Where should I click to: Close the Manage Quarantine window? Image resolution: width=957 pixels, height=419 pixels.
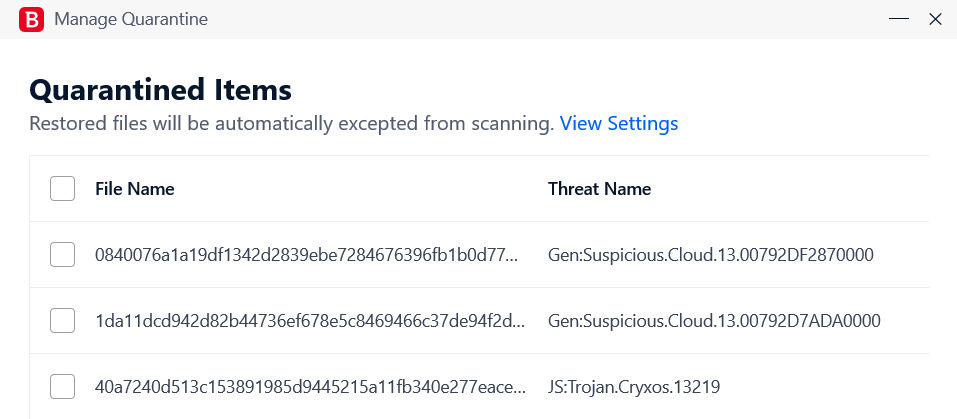coord(935,20)
